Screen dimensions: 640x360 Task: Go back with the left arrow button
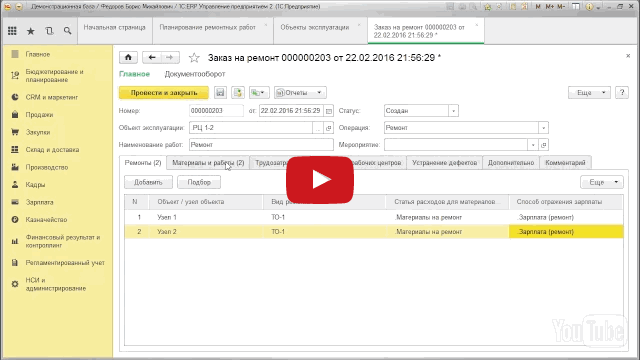point(152,58)
